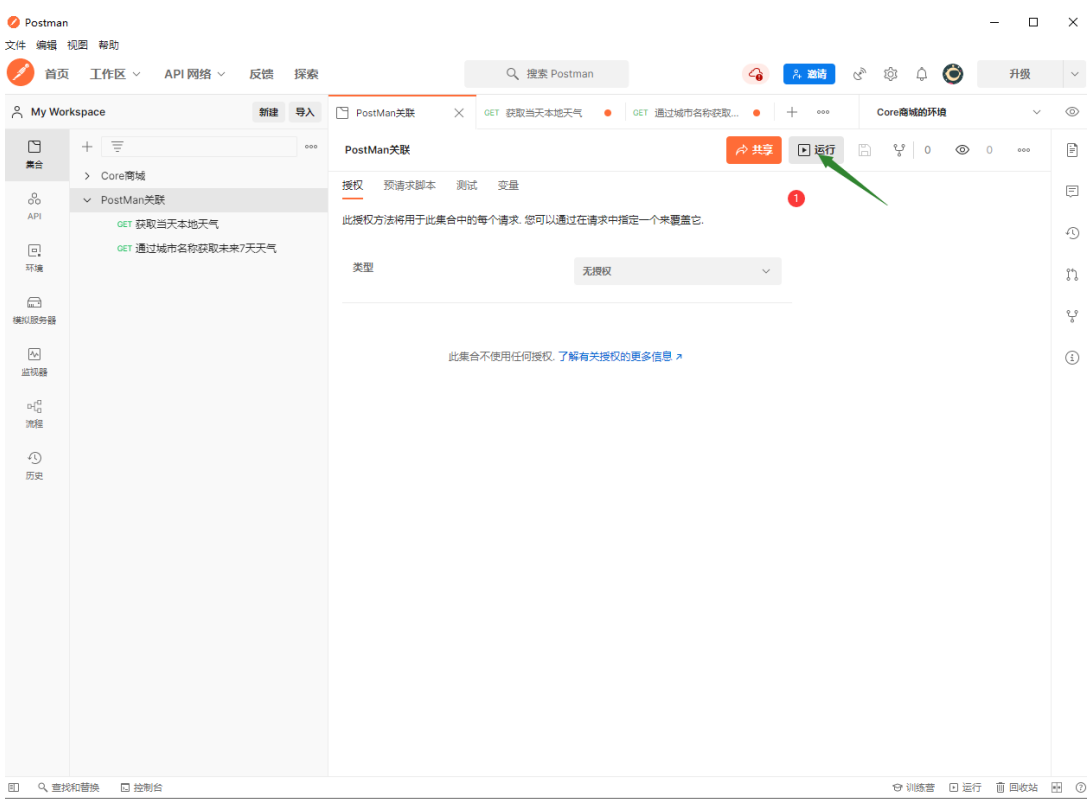Open the 工作区 dropdown menu
Viewport: 1091px width, 799px height.
point(116,74)
